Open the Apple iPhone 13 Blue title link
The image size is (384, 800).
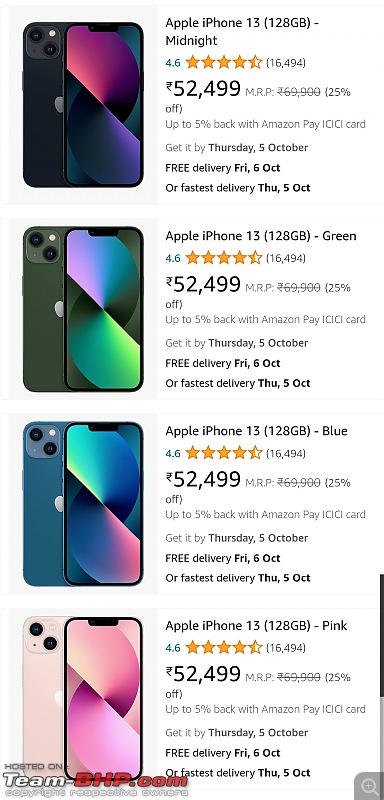pyautogui.click(x=256, y=431)
